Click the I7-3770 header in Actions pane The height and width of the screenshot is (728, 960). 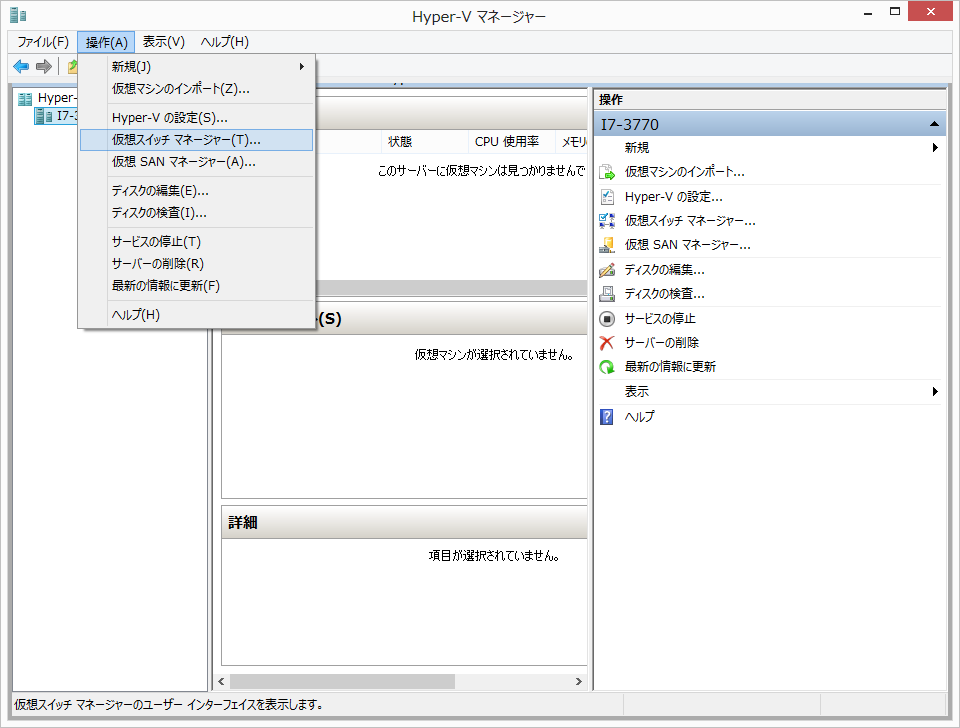770,124
